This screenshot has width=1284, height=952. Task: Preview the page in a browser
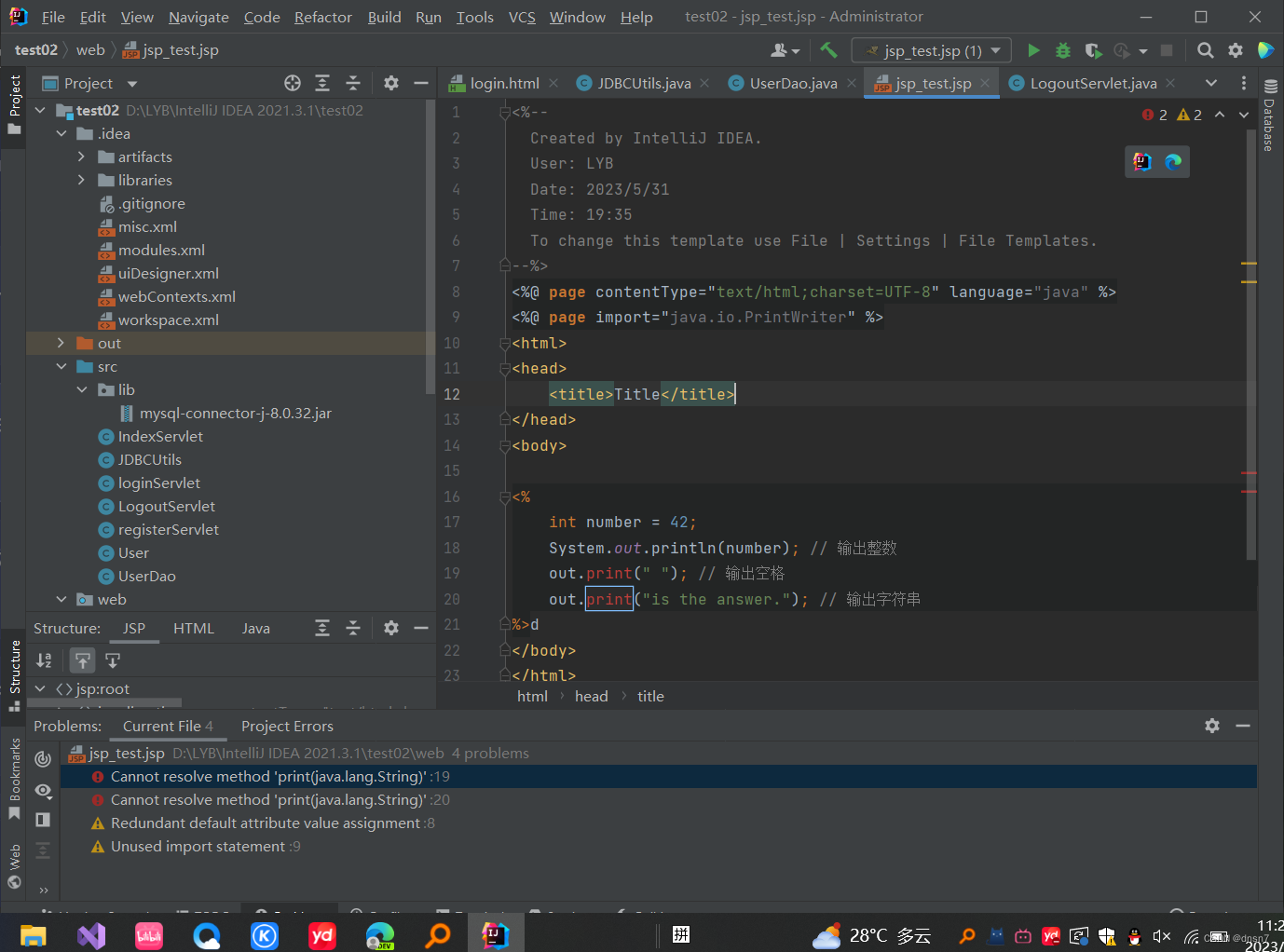tap(1173, 161)
